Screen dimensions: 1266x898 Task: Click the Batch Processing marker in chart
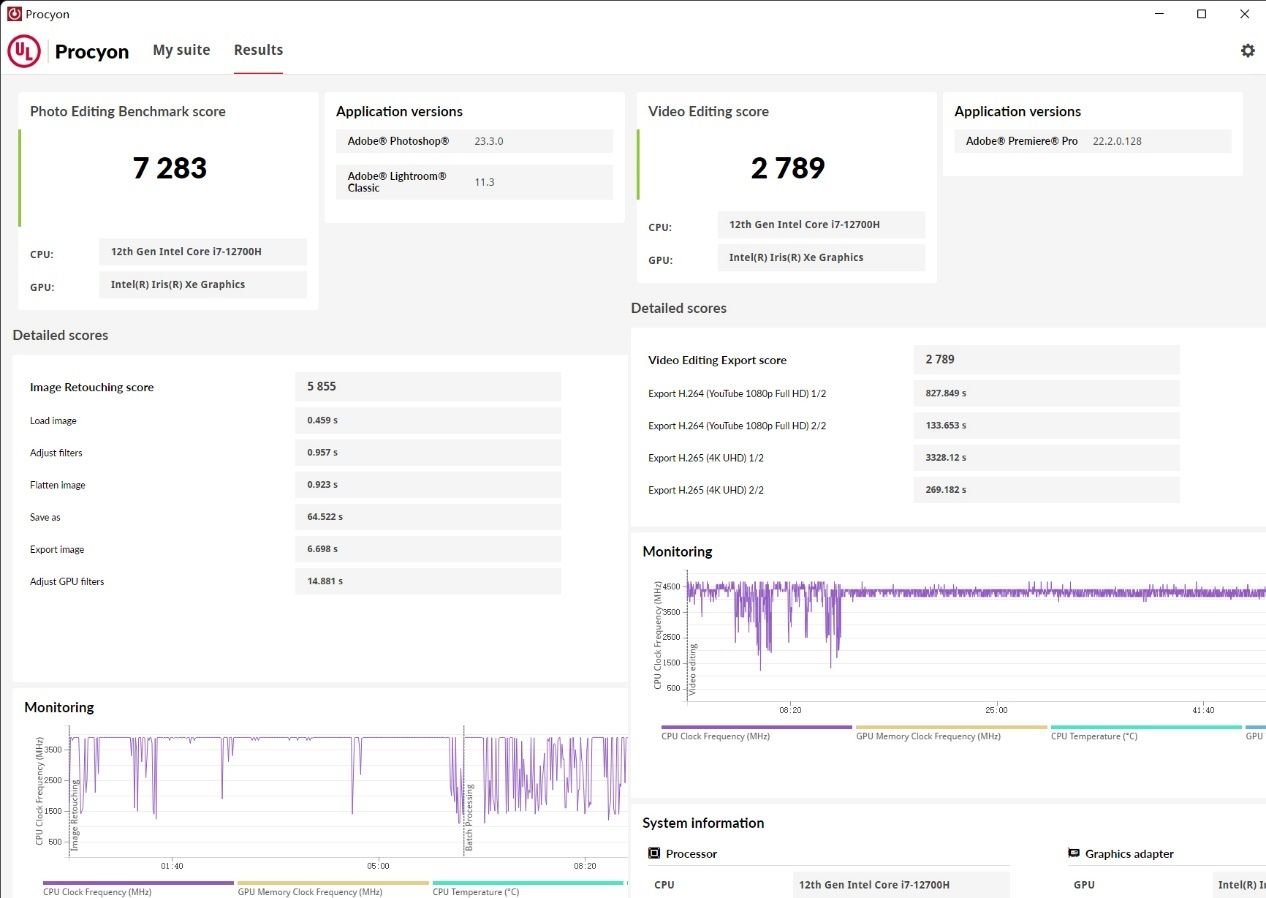pos(469,818)
